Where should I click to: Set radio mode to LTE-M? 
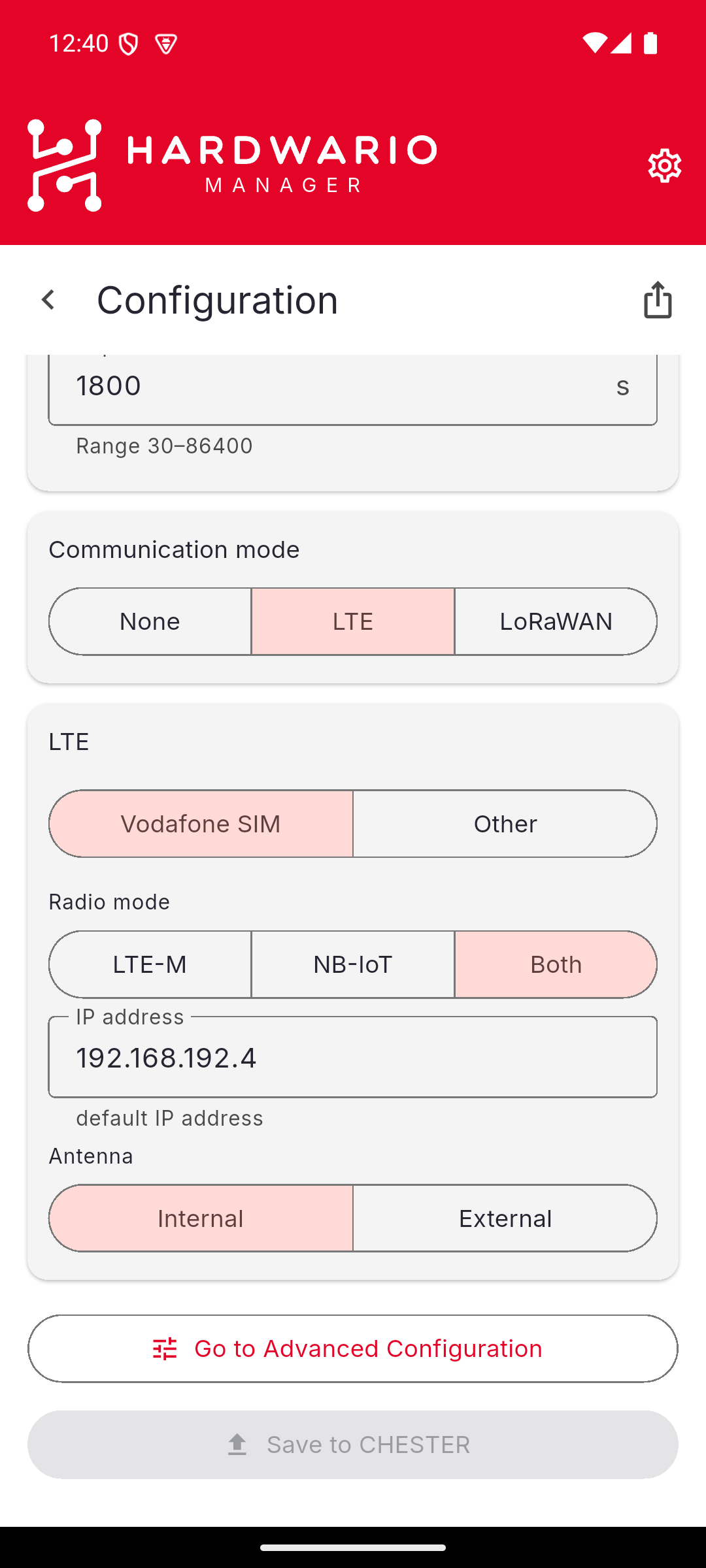click(x=150, y=964)
